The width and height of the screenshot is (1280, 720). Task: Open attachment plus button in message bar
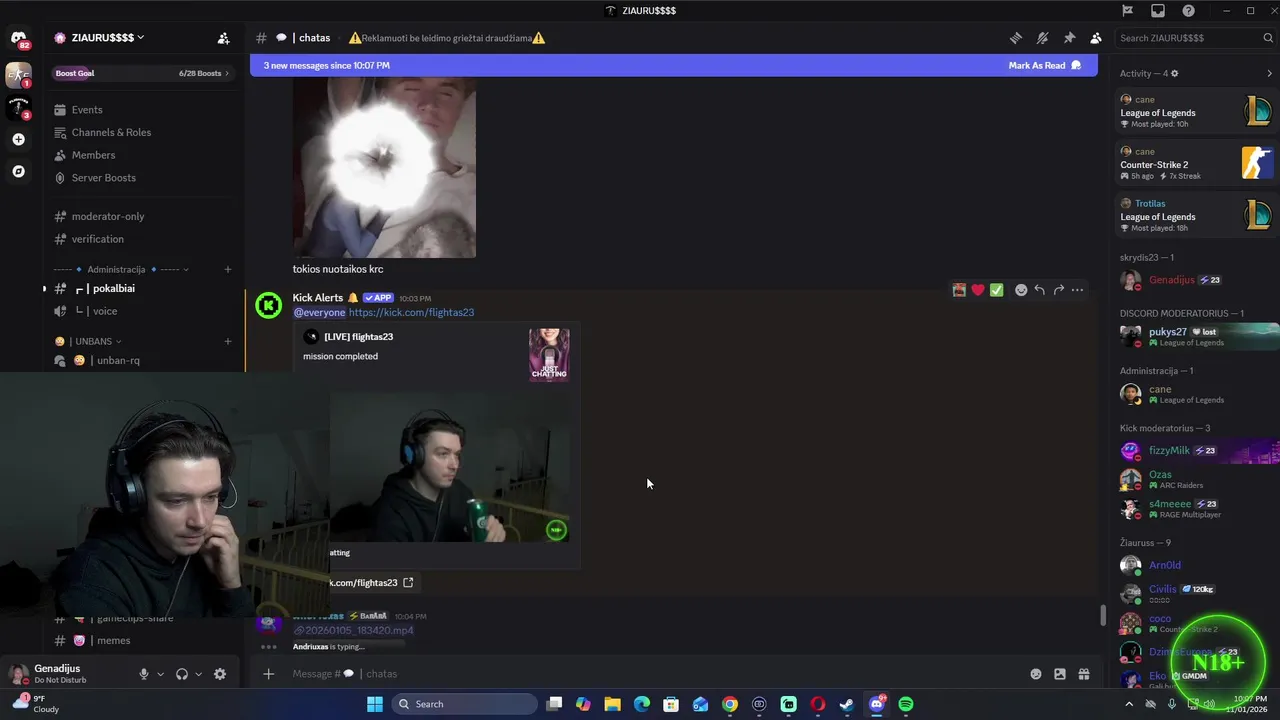pyautogui.click(x=268, y=674)
